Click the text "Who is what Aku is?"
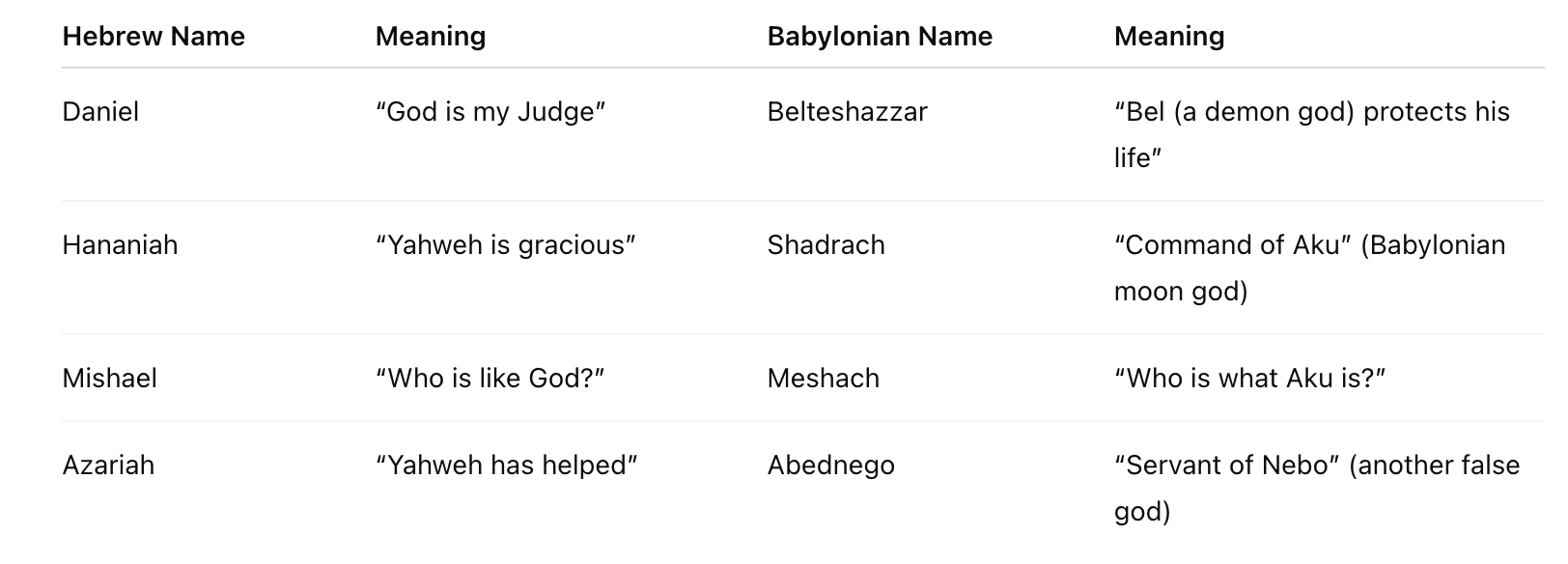 [x=1249, y=379]
